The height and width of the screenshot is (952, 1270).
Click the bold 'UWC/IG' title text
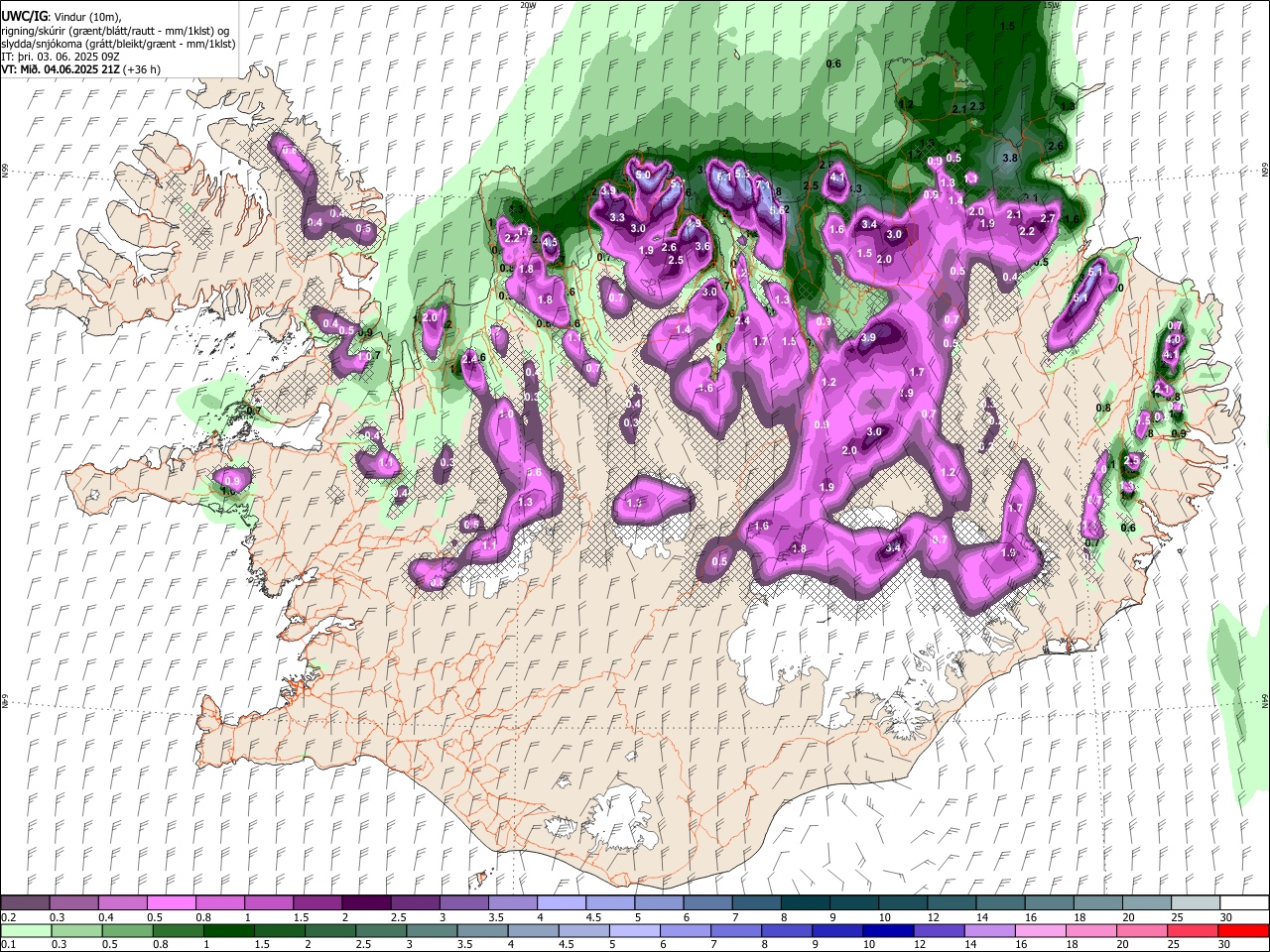pos(23,17)
